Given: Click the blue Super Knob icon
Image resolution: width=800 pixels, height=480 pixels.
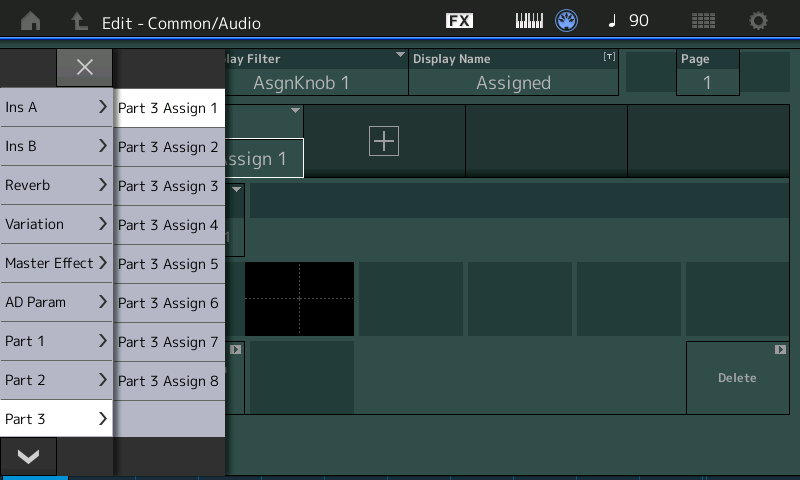Looking at the screenshot, I should 567,21.
